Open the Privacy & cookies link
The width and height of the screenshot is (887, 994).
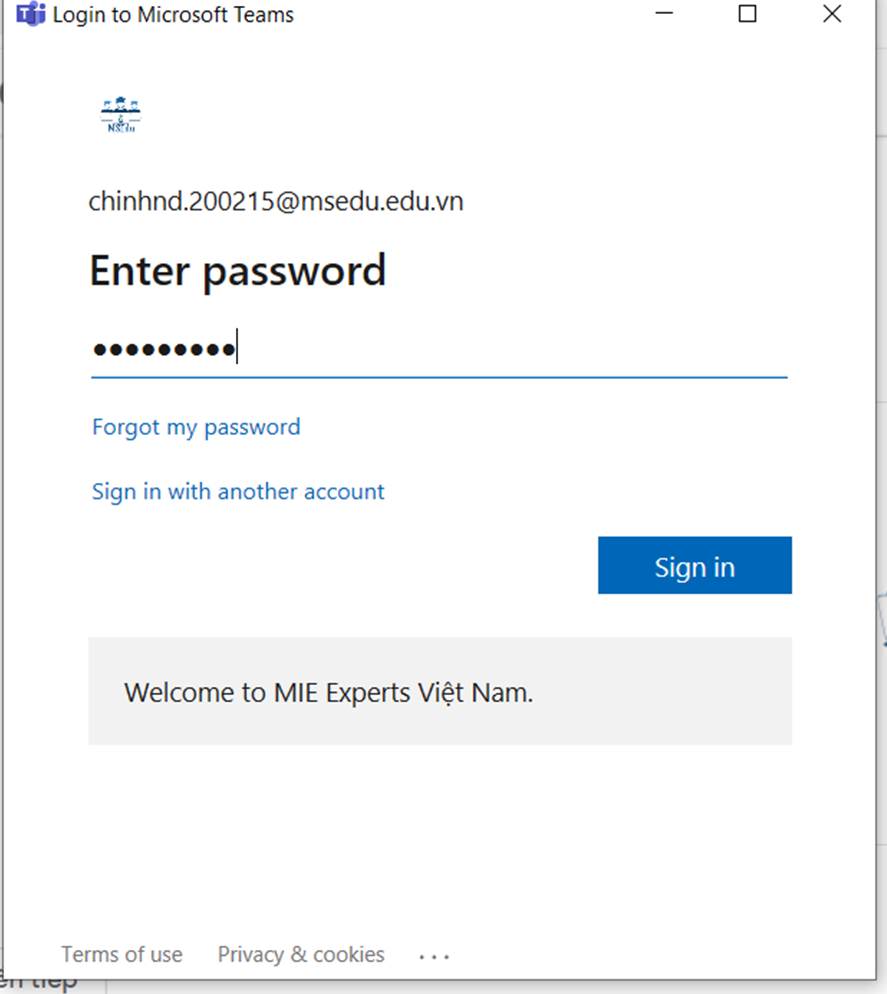pos(301,955)
